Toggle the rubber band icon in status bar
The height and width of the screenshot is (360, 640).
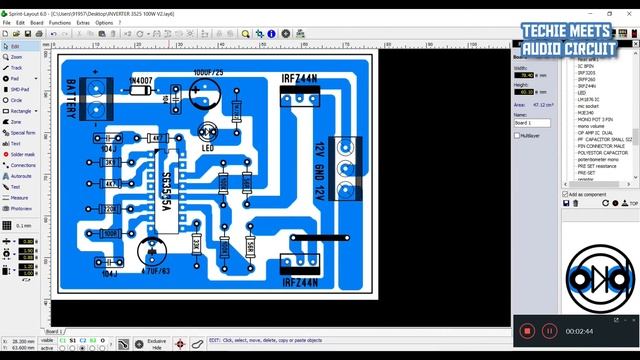197,344
